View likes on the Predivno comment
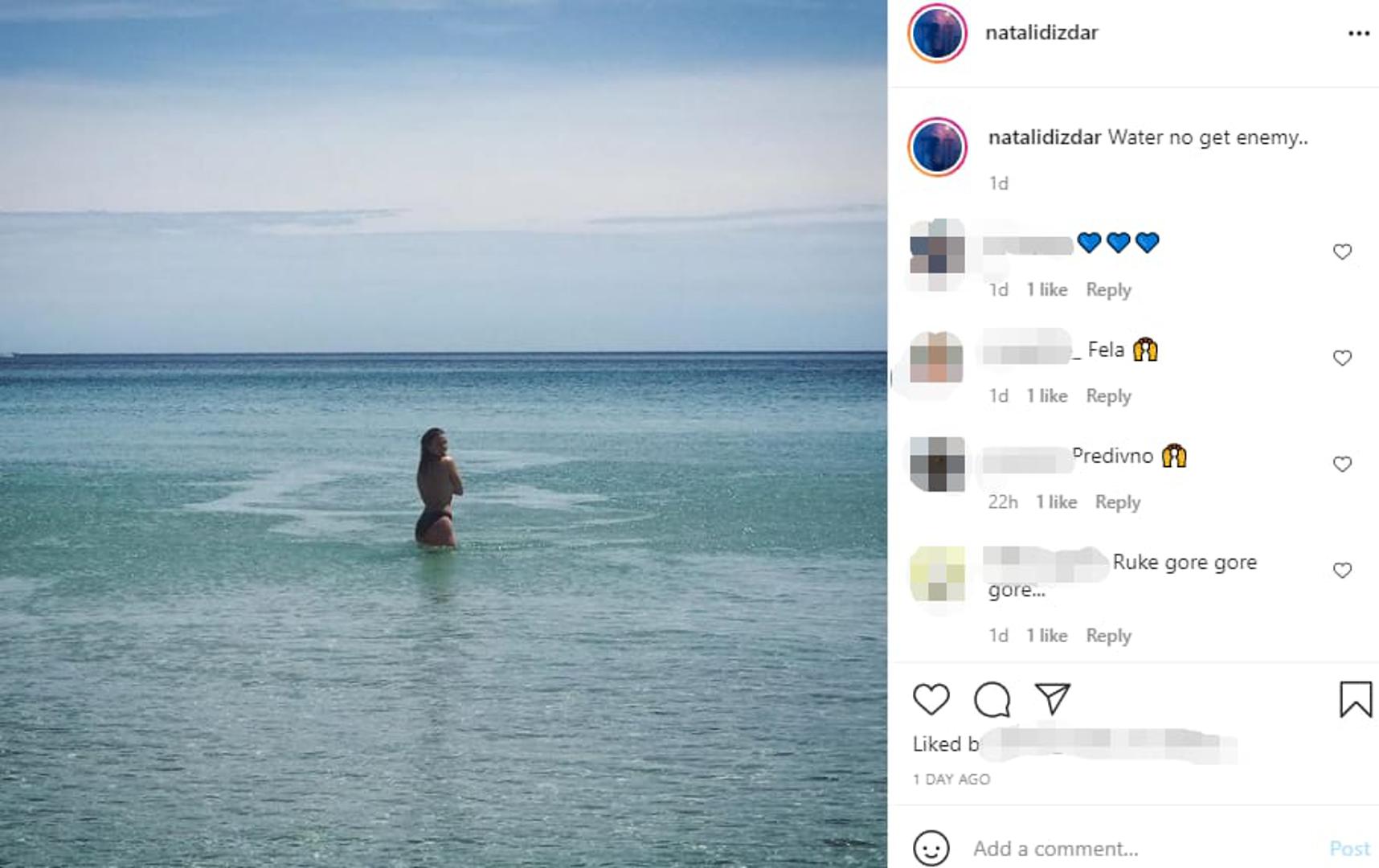1379x868 pixels. [x=1056, y=502]
